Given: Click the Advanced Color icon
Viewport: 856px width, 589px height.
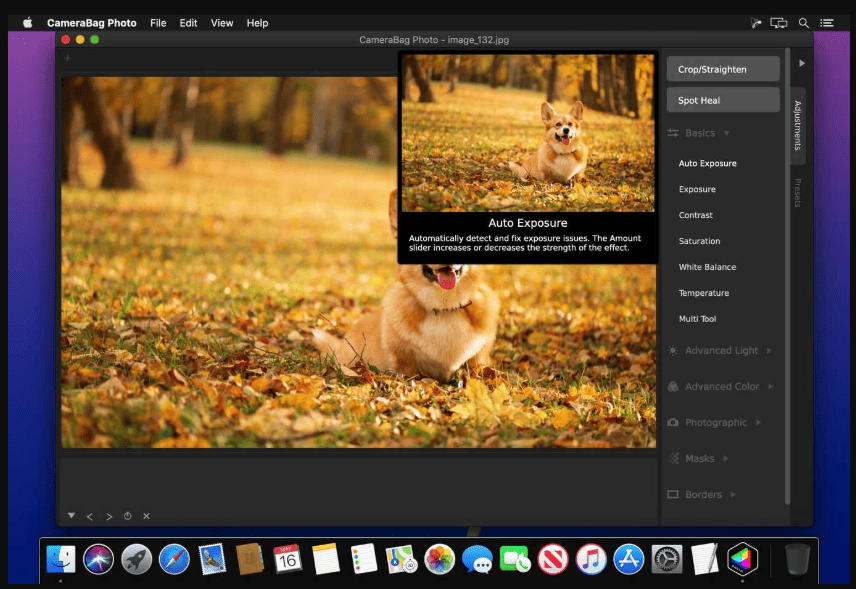Looking at the screenshot, I should (x=673, y=386).
